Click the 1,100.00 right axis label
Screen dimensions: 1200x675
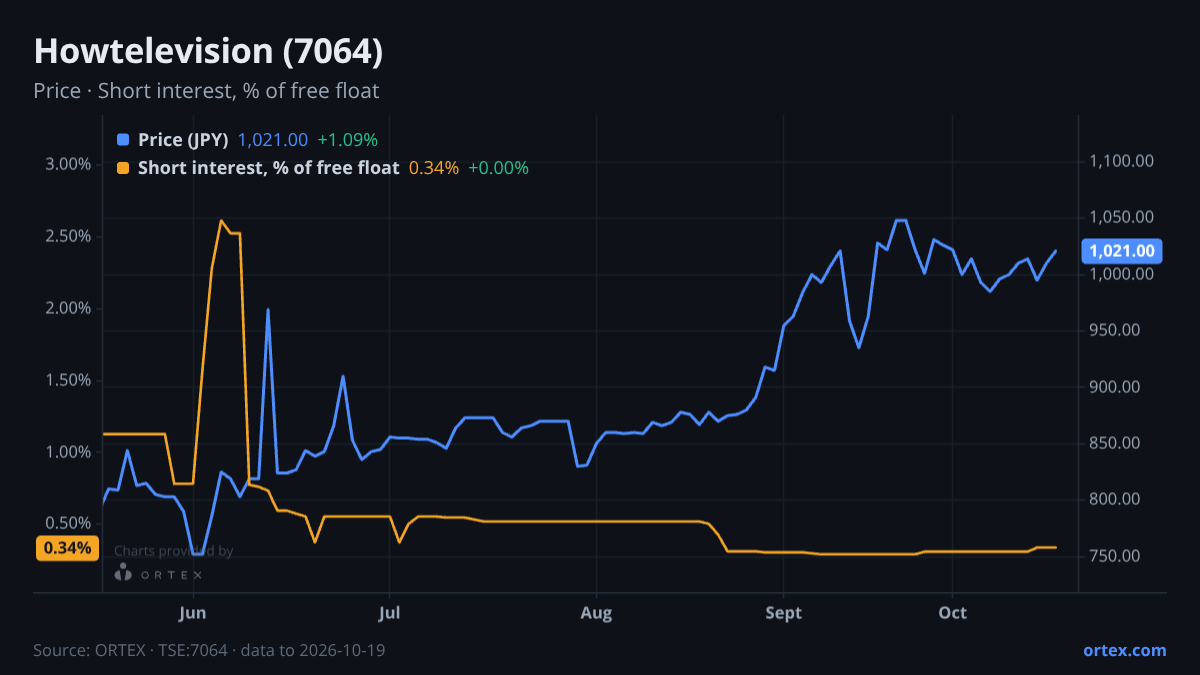coord(1123,161)
